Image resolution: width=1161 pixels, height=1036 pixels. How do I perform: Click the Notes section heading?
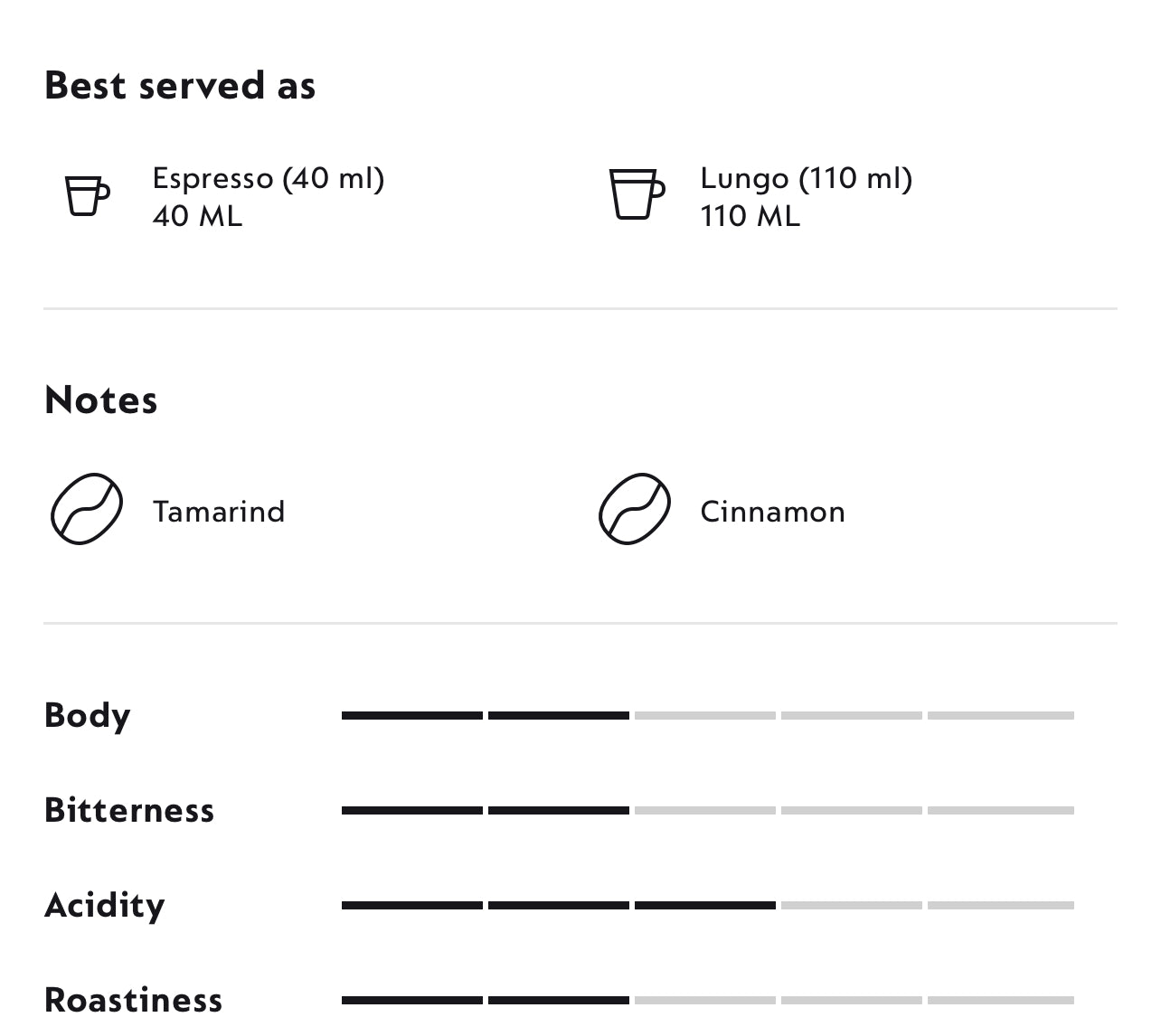click(101, 400)
